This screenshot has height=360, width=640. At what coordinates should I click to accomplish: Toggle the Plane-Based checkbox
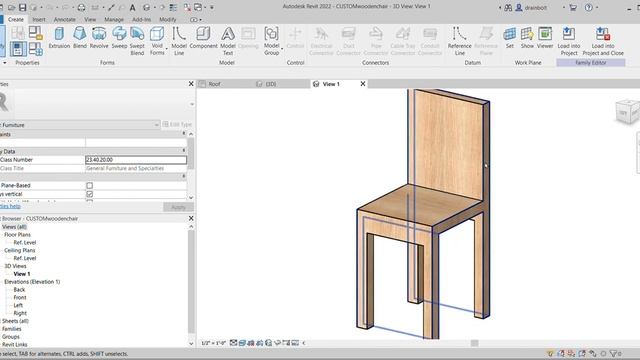point(89,185)
